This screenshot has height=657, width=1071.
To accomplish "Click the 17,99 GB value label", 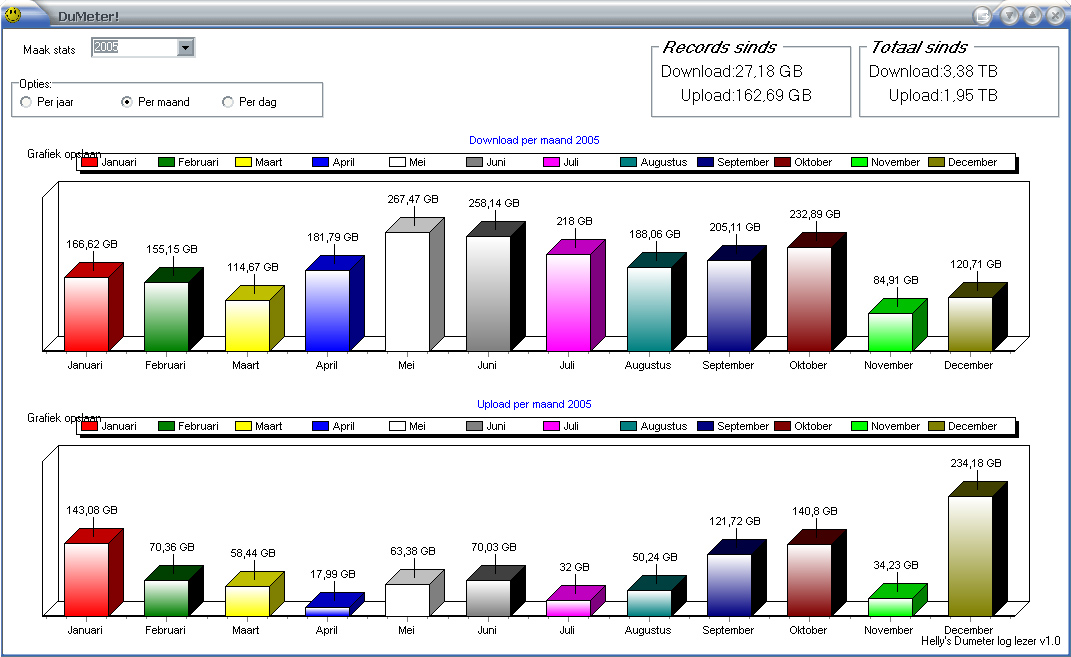I will (x=333, y=575).
